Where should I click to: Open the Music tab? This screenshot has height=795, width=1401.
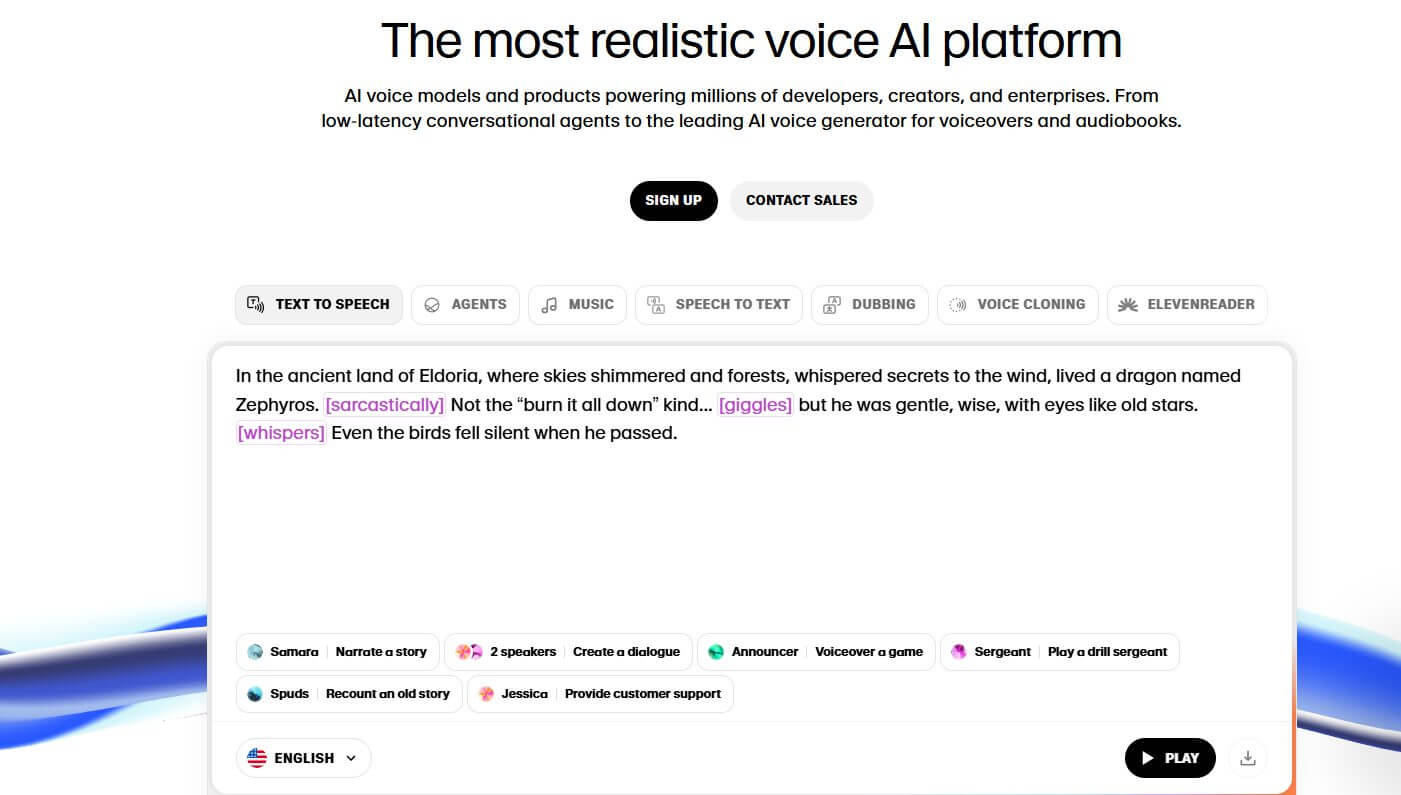pos(577,305)
